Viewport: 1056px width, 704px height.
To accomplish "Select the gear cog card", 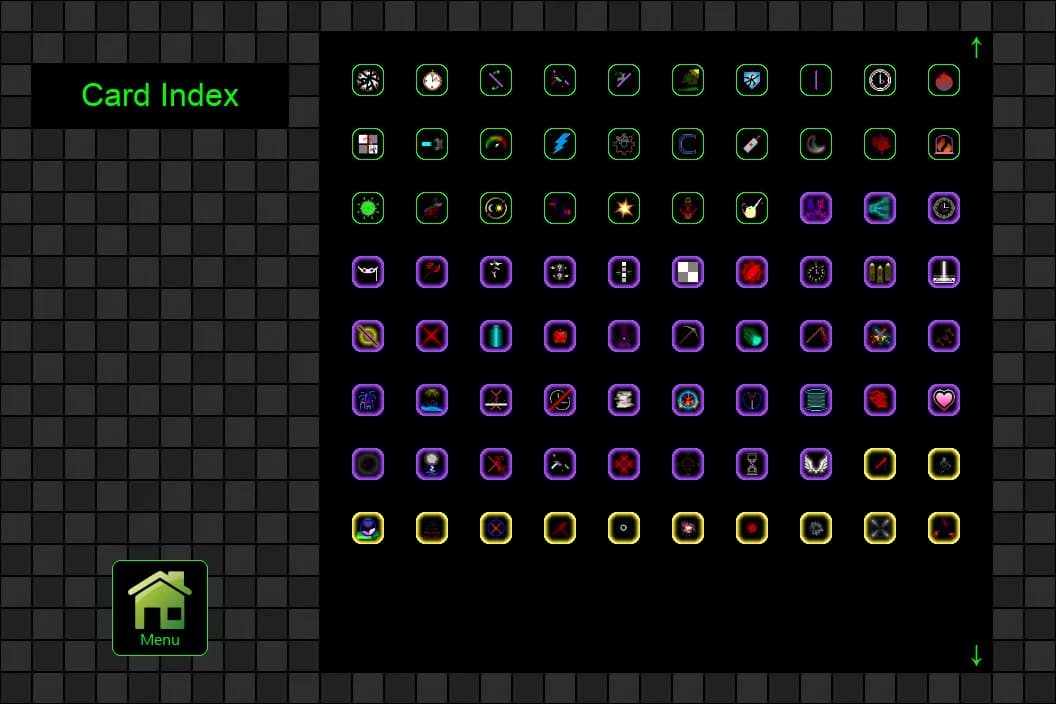I will (x=624, y=144).
